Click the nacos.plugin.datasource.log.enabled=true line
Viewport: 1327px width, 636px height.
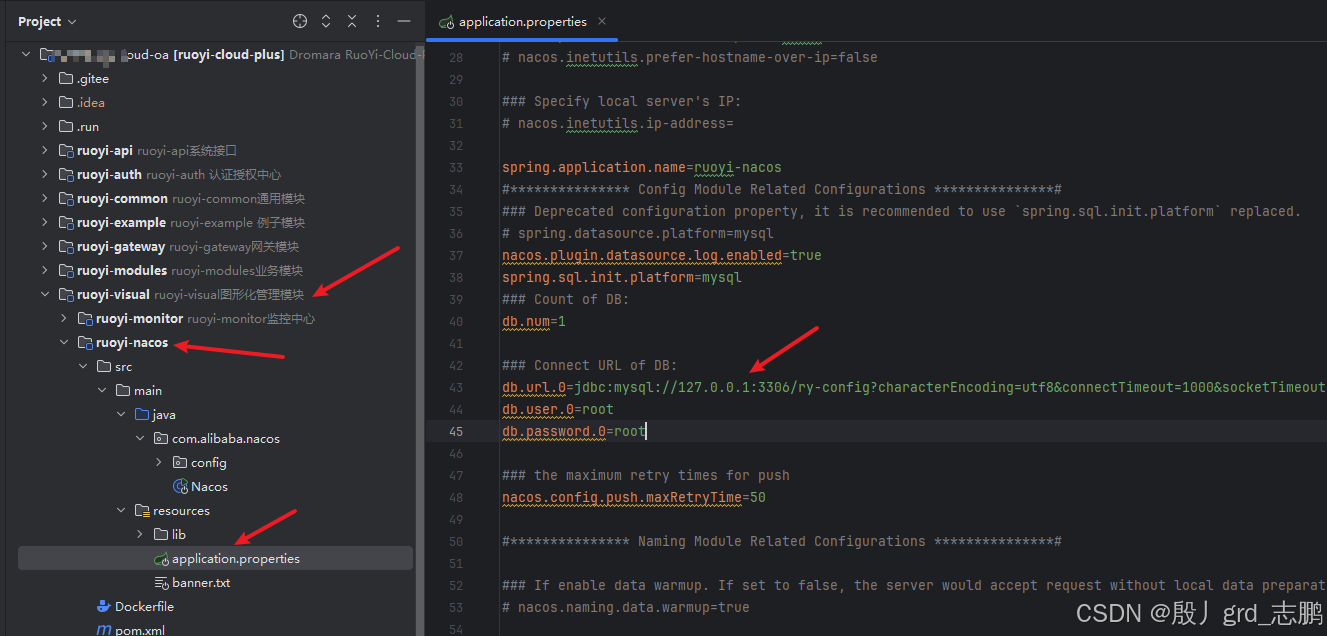[662, 255]
